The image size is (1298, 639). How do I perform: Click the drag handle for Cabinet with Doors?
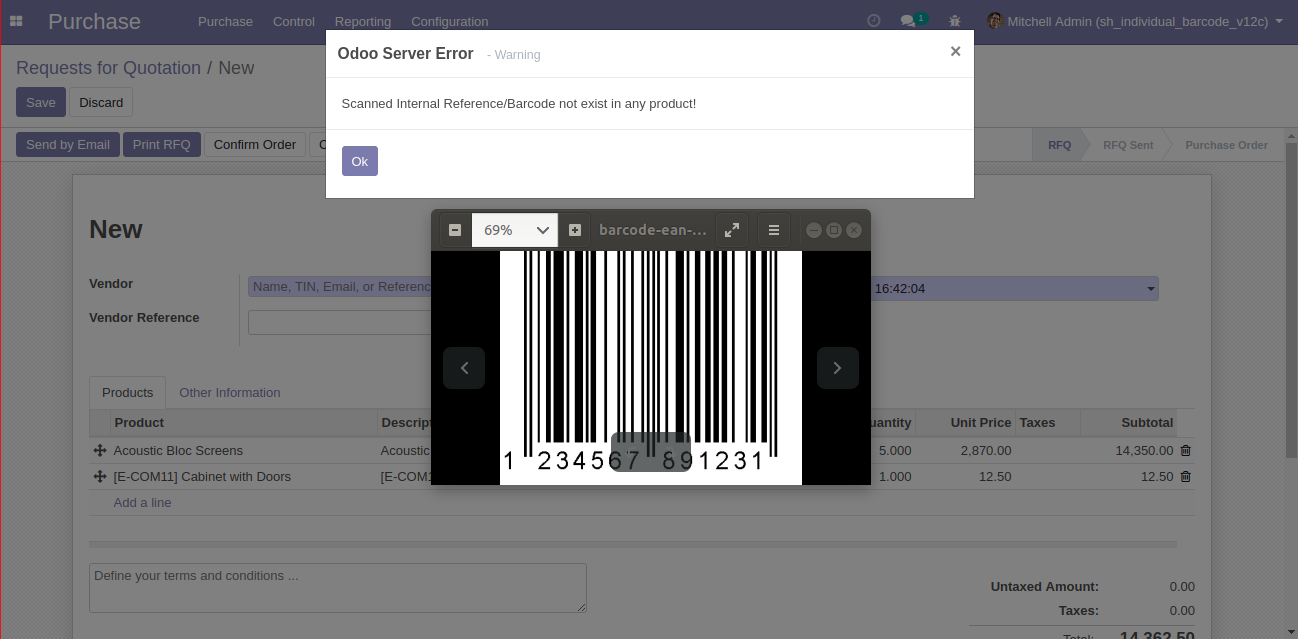(x=100, y=477)
